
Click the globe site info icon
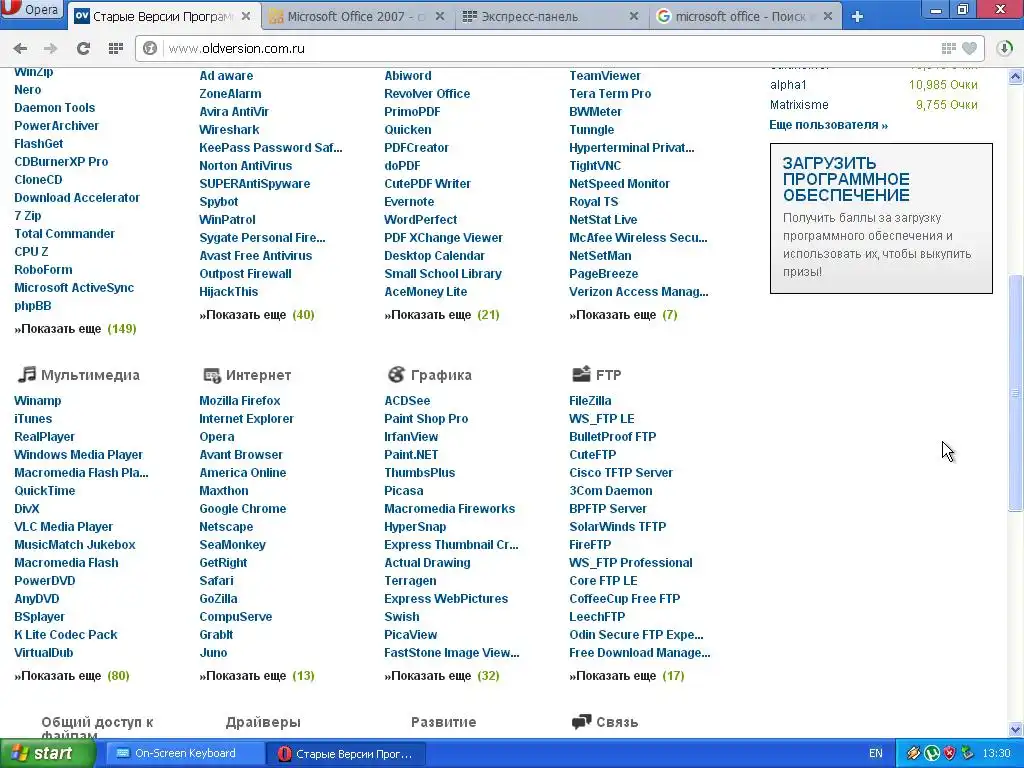(x=150, y=48)
